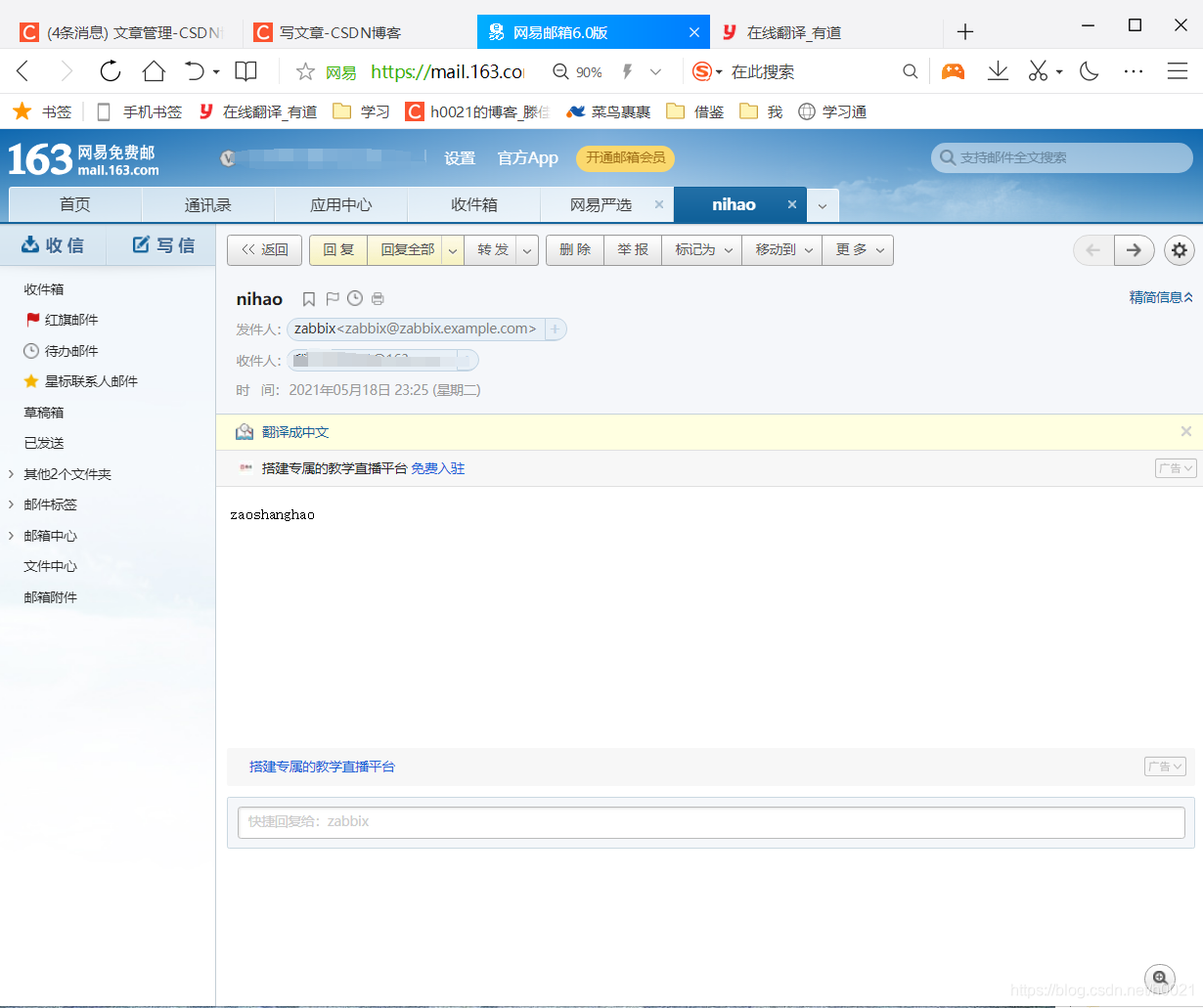Click the 收信 button
The width and height of the screenshot is (1203, 1008).
[x=54, y=245]
